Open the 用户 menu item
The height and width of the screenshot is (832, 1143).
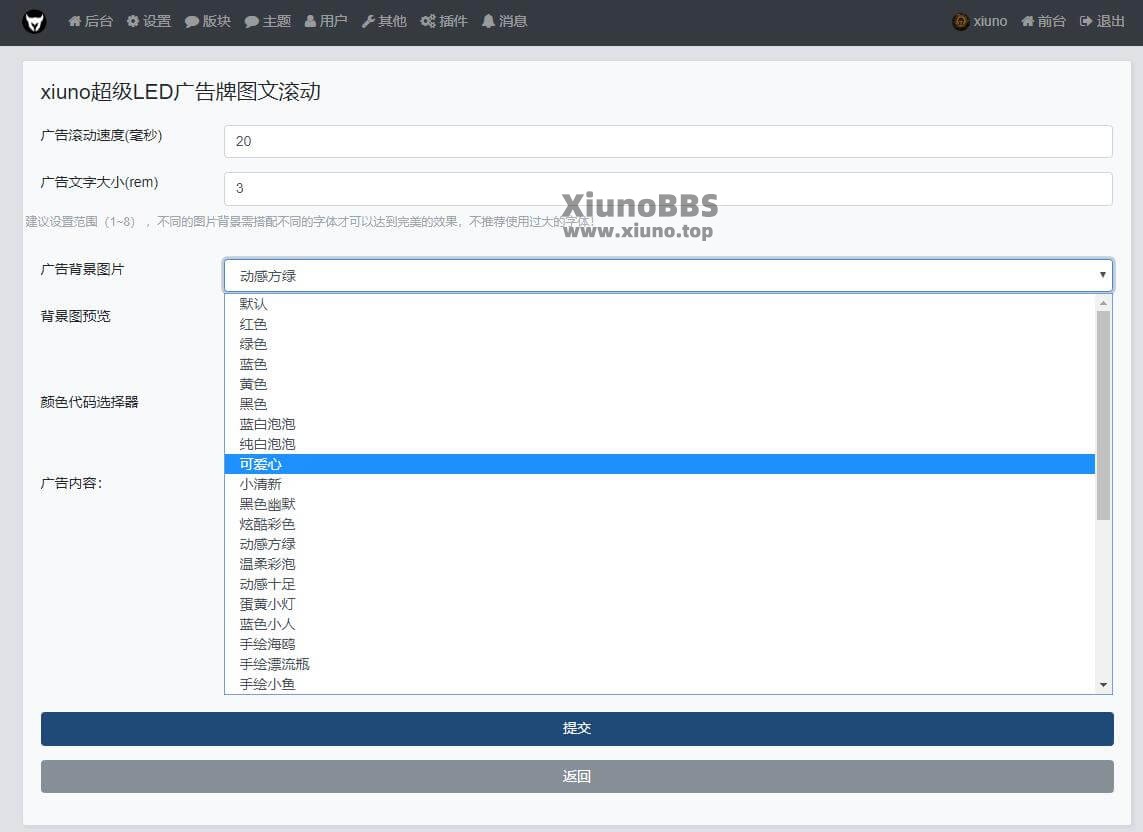pos(327,21)
